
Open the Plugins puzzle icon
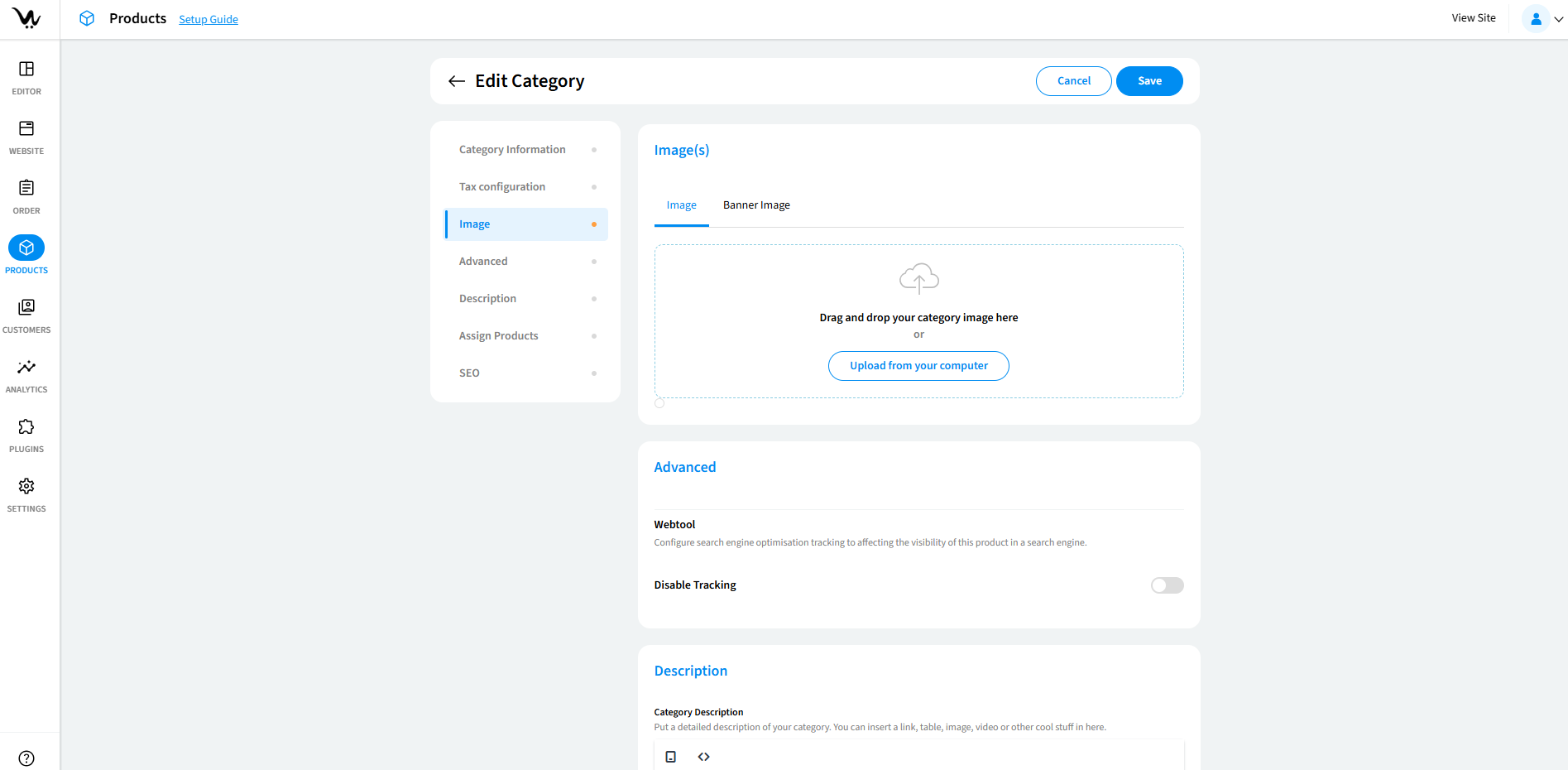click(x=26, y=427)
